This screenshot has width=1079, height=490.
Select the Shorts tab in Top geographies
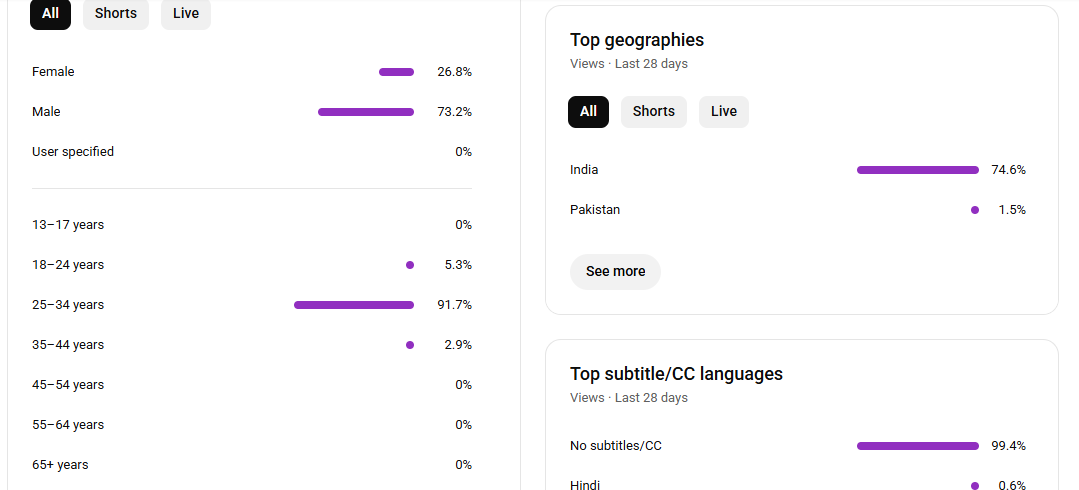coord(653,112)
